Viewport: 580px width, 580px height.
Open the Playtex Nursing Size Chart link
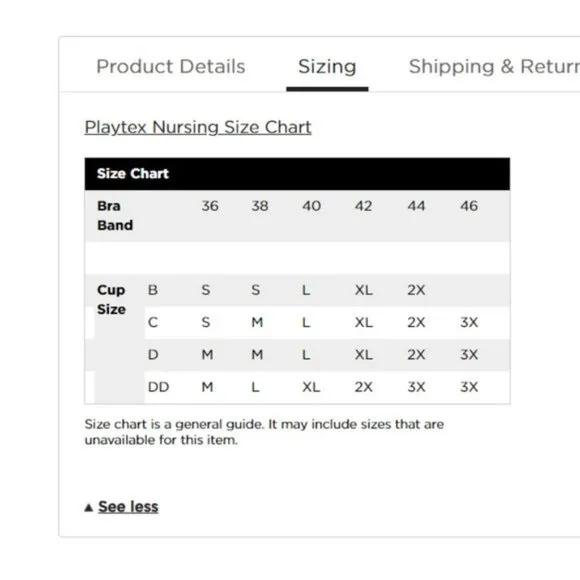coord(198,127)
